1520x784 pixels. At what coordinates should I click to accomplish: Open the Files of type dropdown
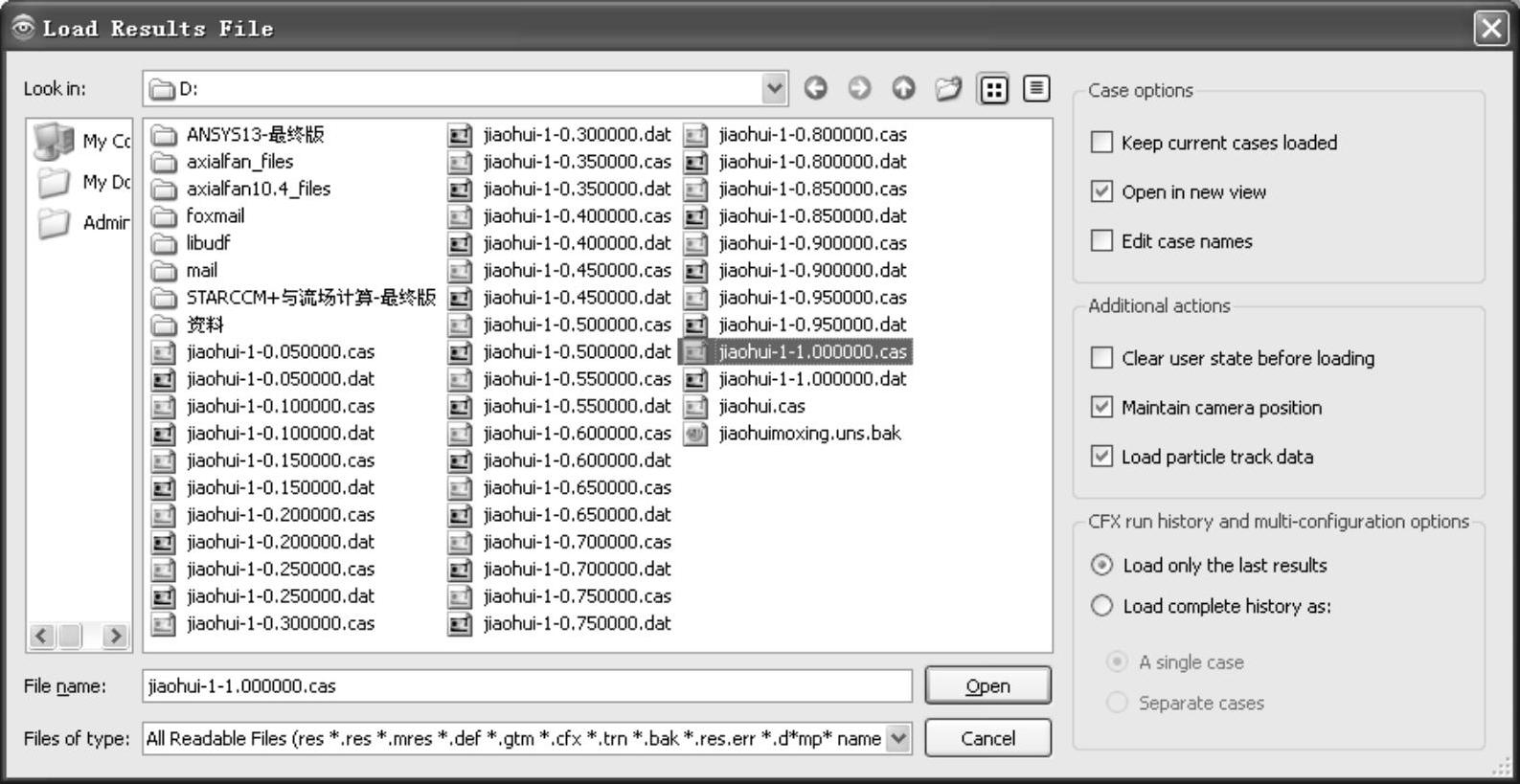click(897, 738)
